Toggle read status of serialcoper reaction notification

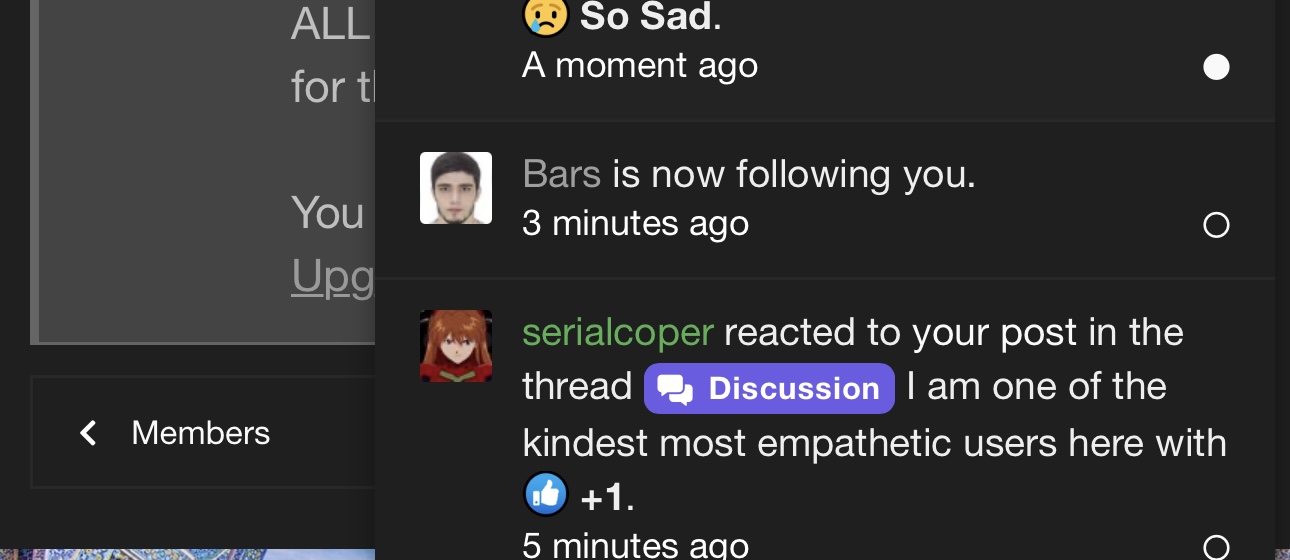1216,547
